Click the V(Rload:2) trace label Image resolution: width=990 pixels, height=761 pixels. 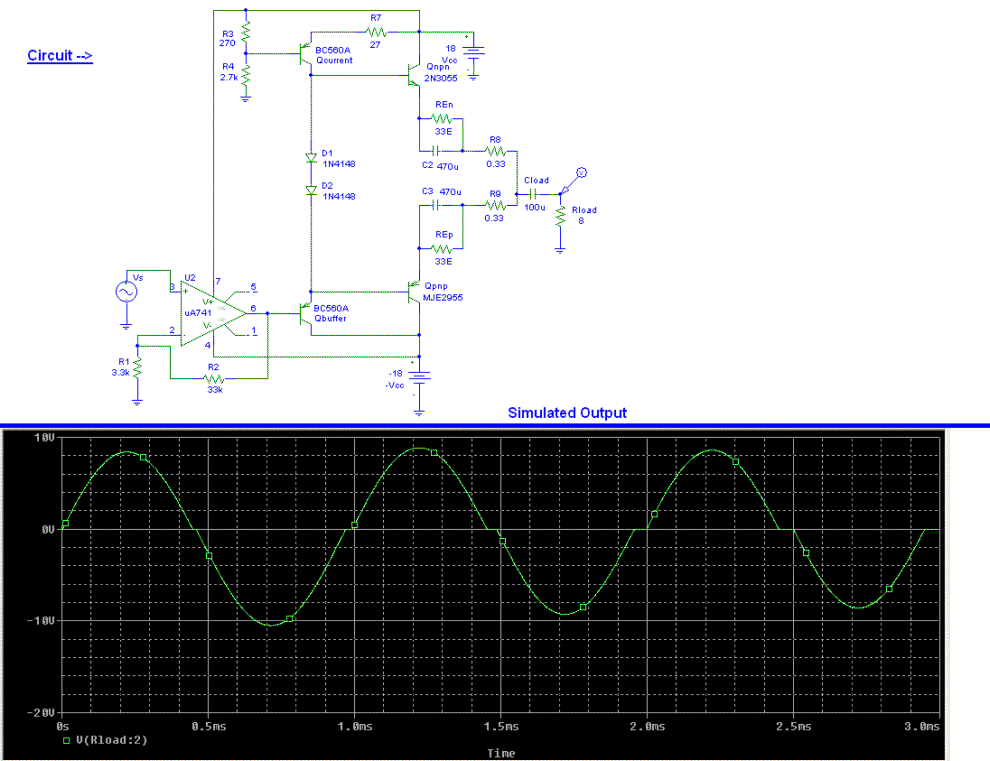tap(112, 740)
